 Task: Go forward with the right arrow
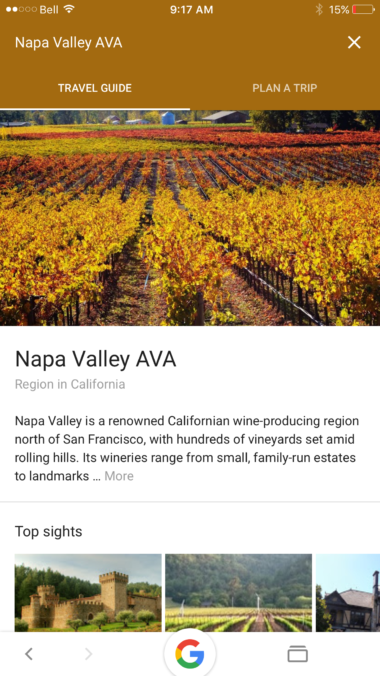(88, 654)
